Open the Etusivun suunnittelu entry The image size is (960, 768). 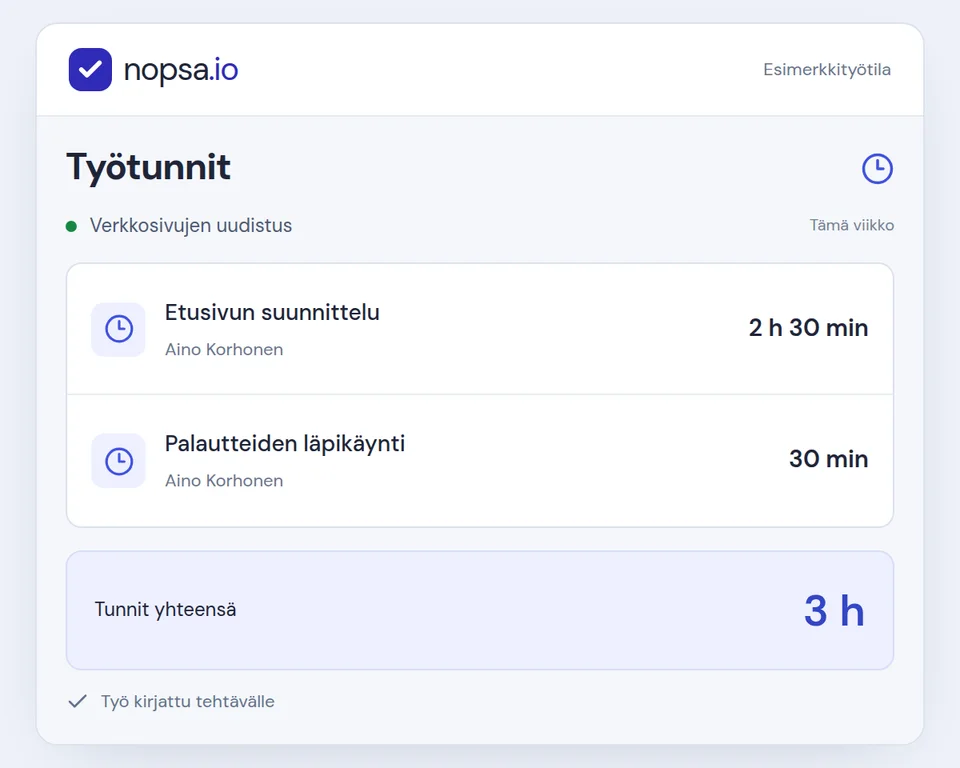pos(272,313)
